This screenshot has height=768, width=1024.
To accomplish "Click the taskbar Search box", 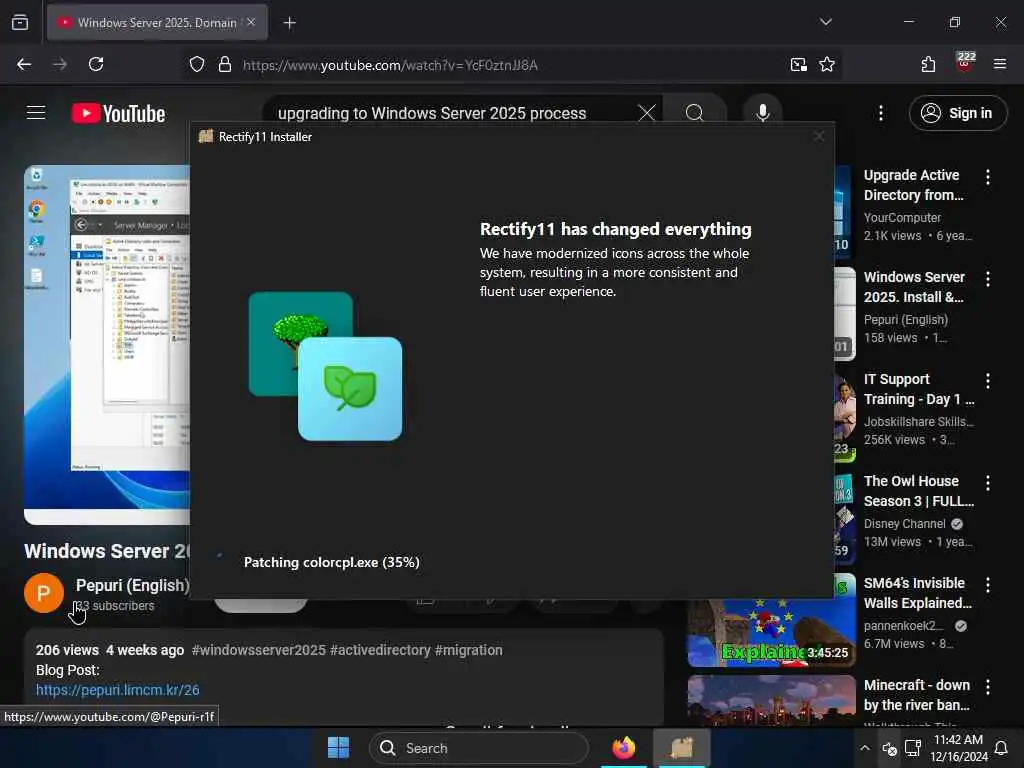I will 479,748.
